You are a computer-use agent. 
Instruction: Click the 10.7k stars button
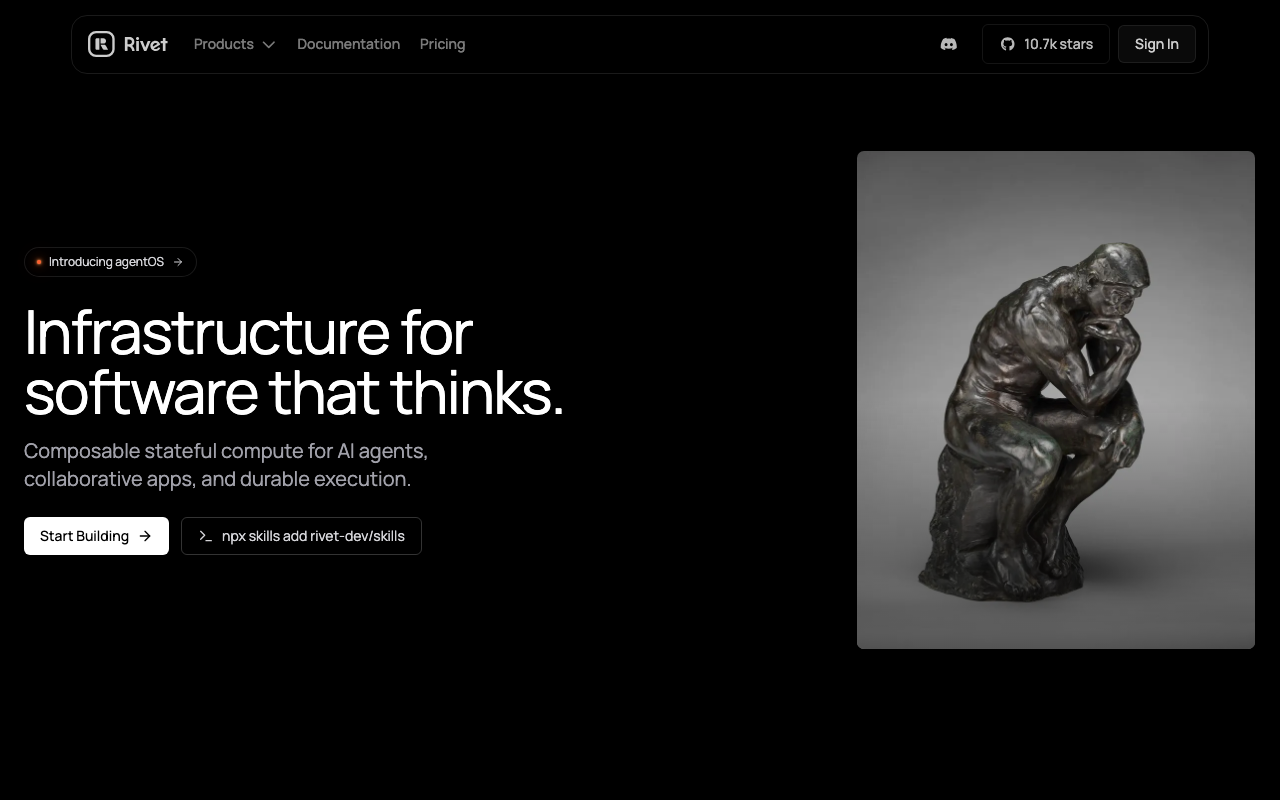(1046, 44)
